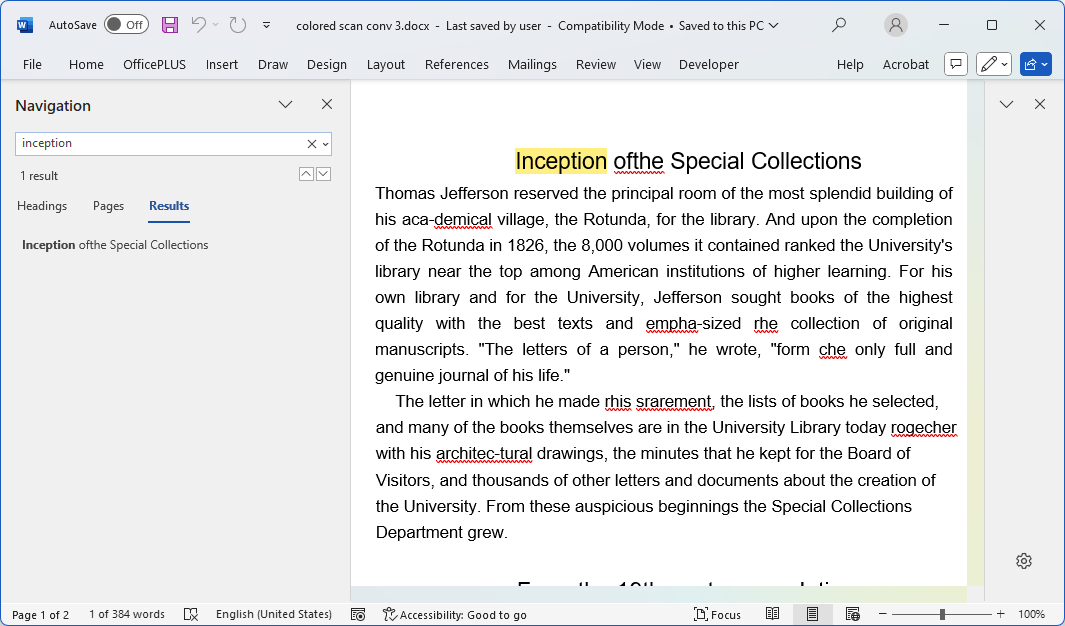The width and height of the screenshot is (1065, 626).
Task: Click the zoom out minus button
Action: pos(882,614)
